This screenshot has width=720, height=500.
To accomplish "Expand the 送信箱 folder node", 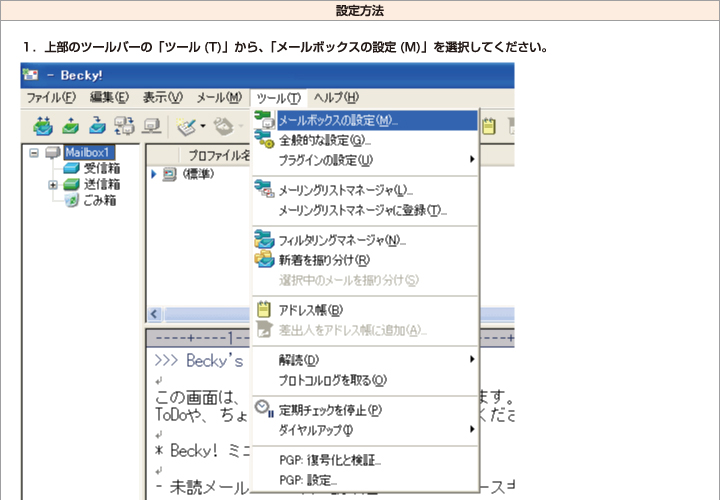I will point(53,185).
